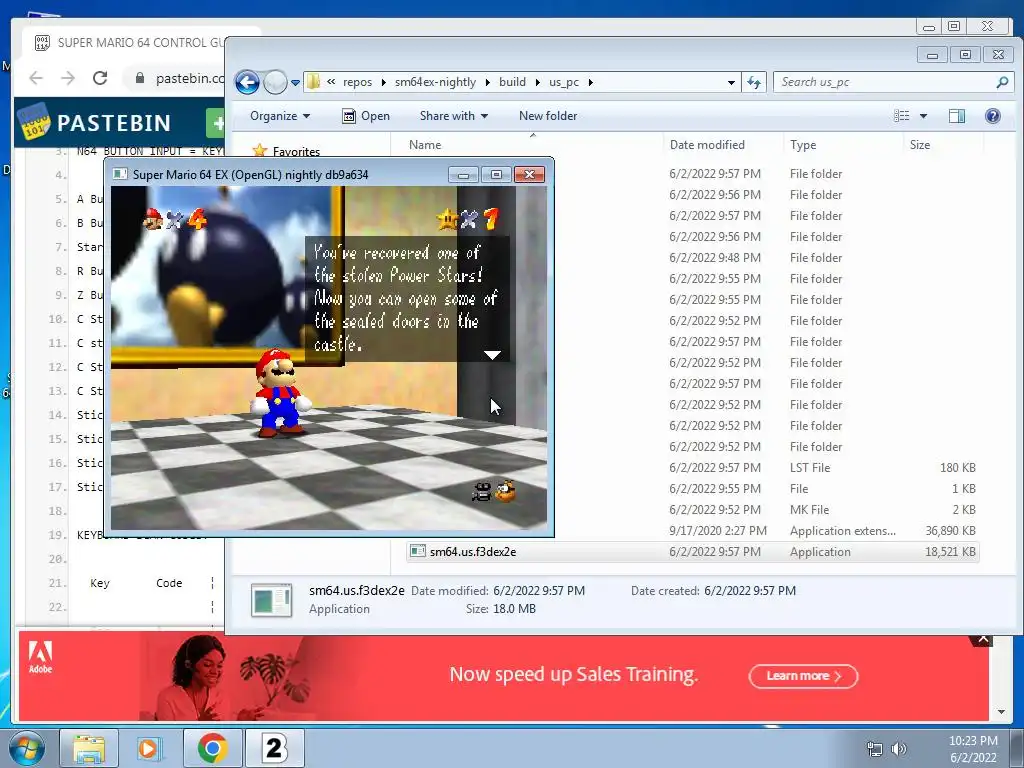Open the Share with menu
The width and height of the screenshot is (1024, 768).
pyautogui.click(x=453, y=116)
